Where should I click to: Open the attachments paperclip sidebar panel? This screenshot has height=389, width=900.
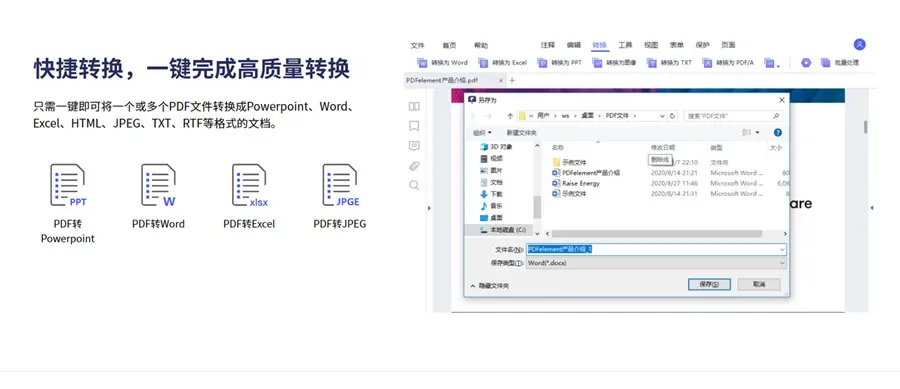tap(414, 166)
